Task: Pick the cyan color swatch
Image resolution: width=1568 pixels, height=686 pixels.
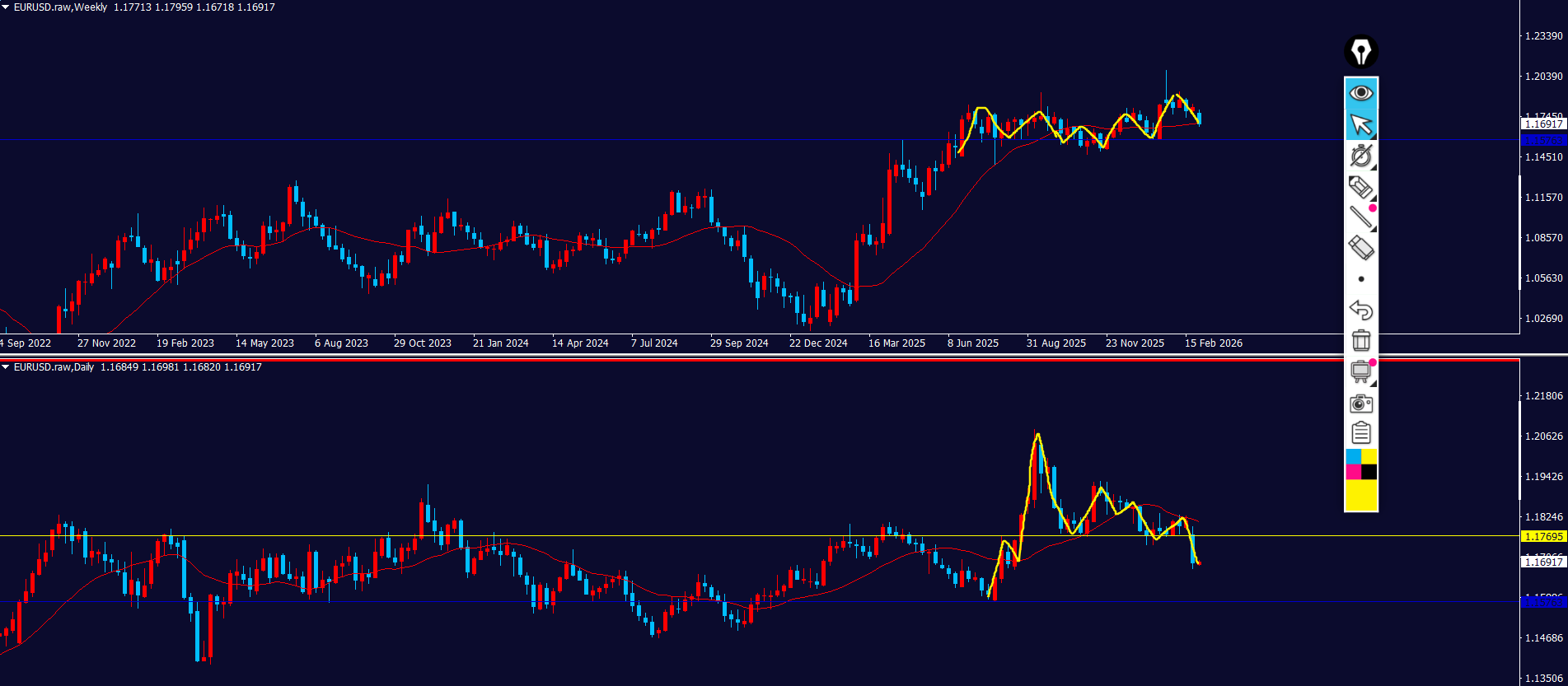Action: click(1352, 456)
